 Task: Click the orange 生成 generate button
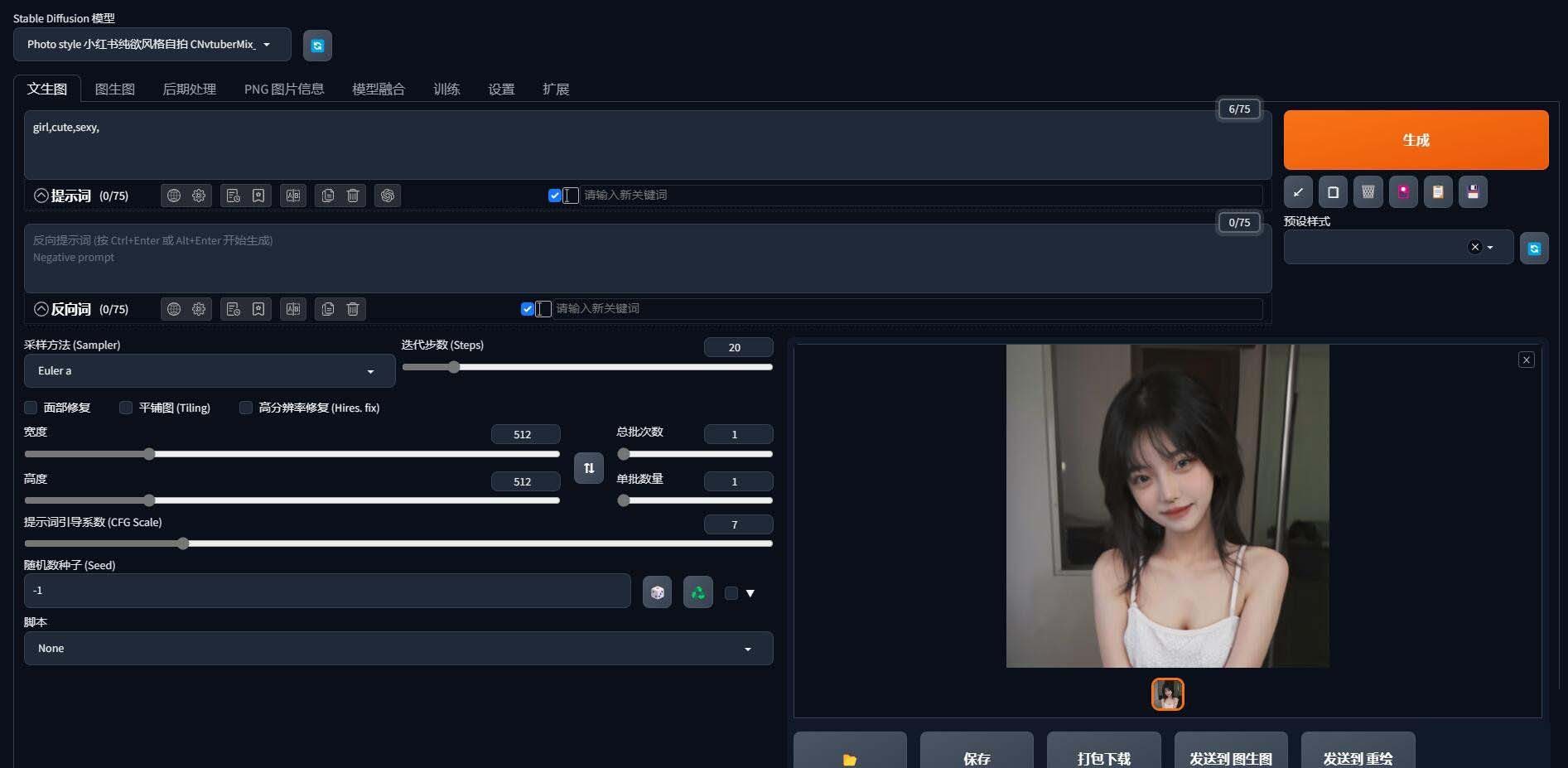pyautogui.click(x=1416, y=140)
